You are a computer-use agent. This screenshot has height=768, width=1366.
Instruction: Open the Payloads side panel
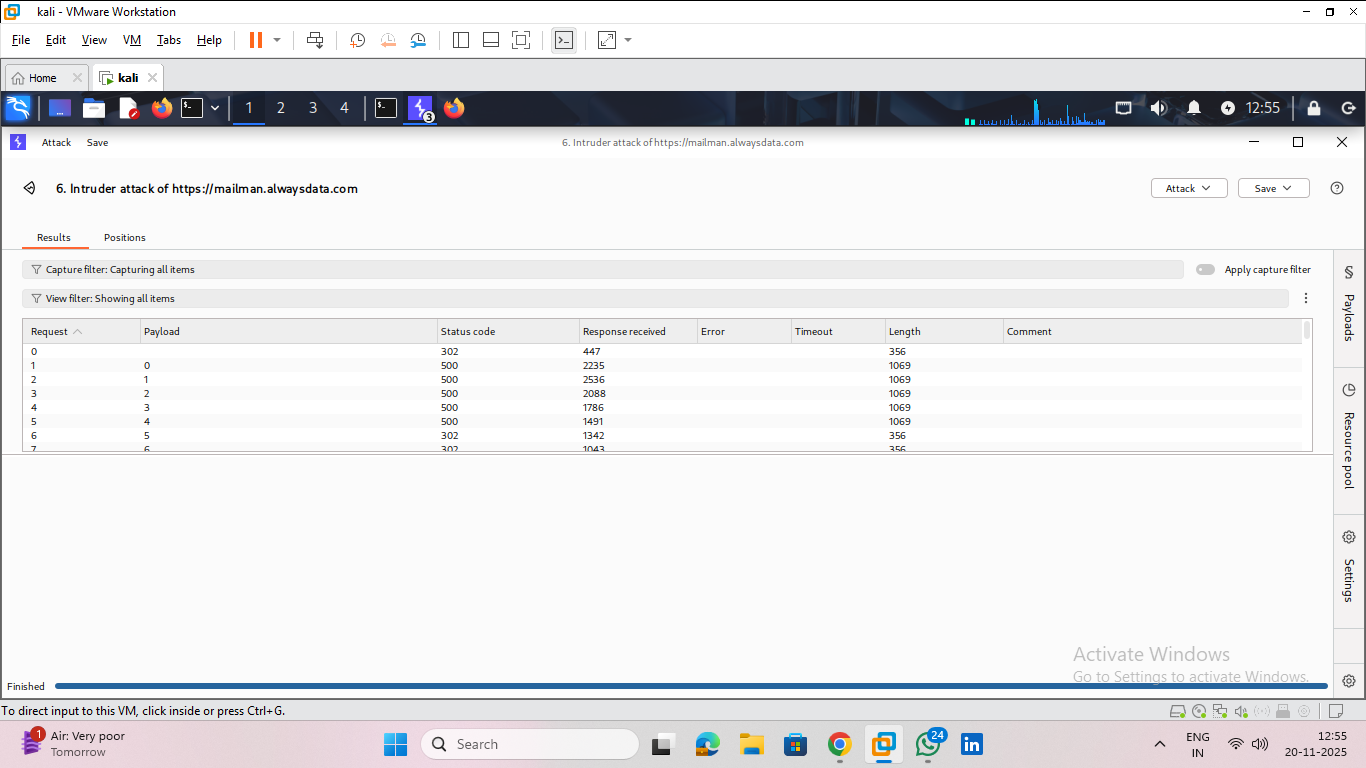[1348, 304]
